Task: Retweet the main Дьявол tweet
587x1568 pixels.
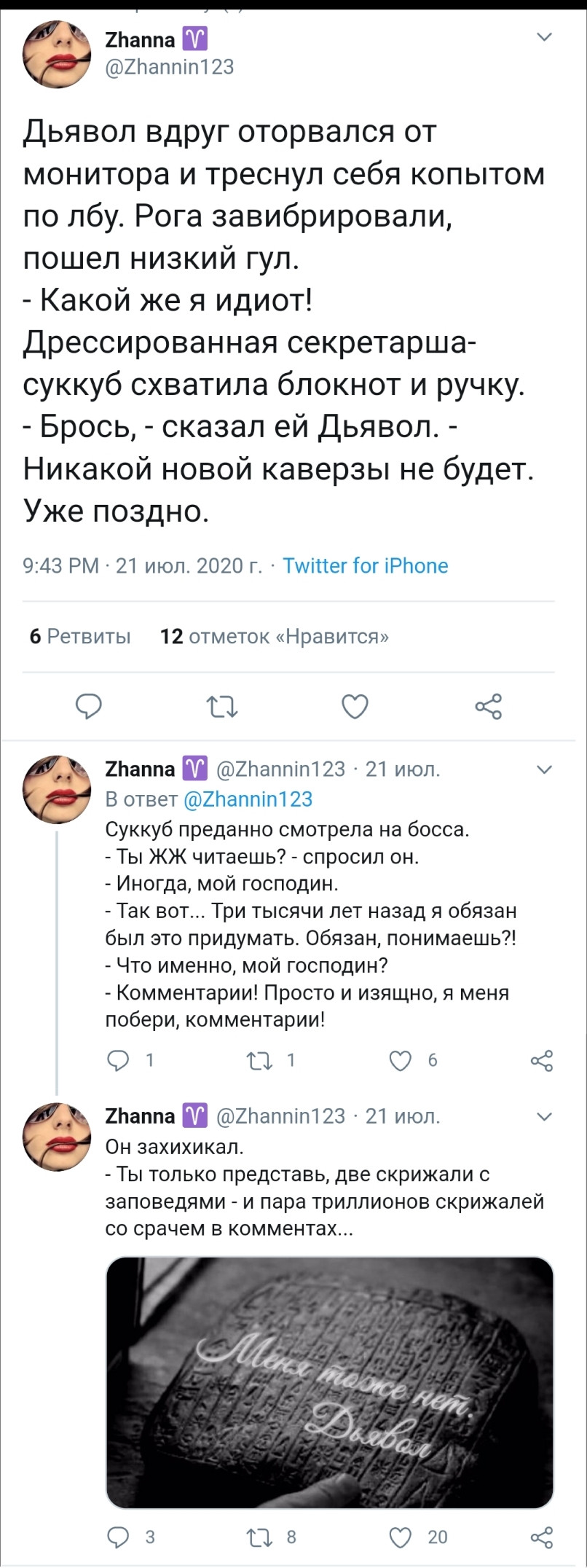Action: pos(221,706)
